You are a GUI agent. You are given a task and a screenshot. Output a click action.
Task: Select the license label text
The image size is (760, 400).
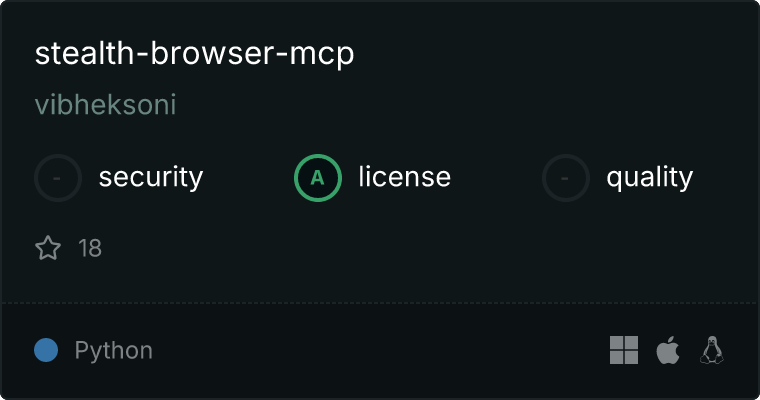[405, 176]
